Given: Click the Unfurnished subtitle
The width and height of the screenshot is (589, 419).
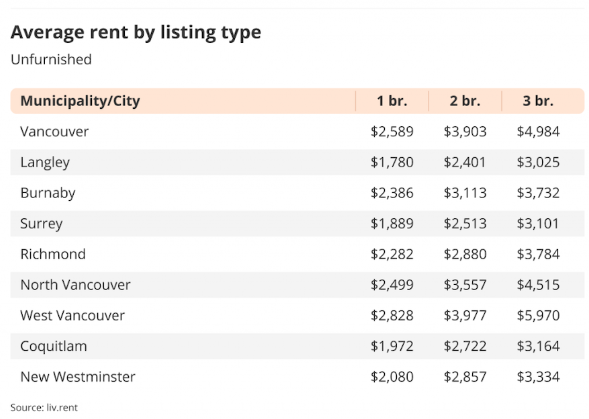Looking at the screenshot, I should (x=51, y=59).
